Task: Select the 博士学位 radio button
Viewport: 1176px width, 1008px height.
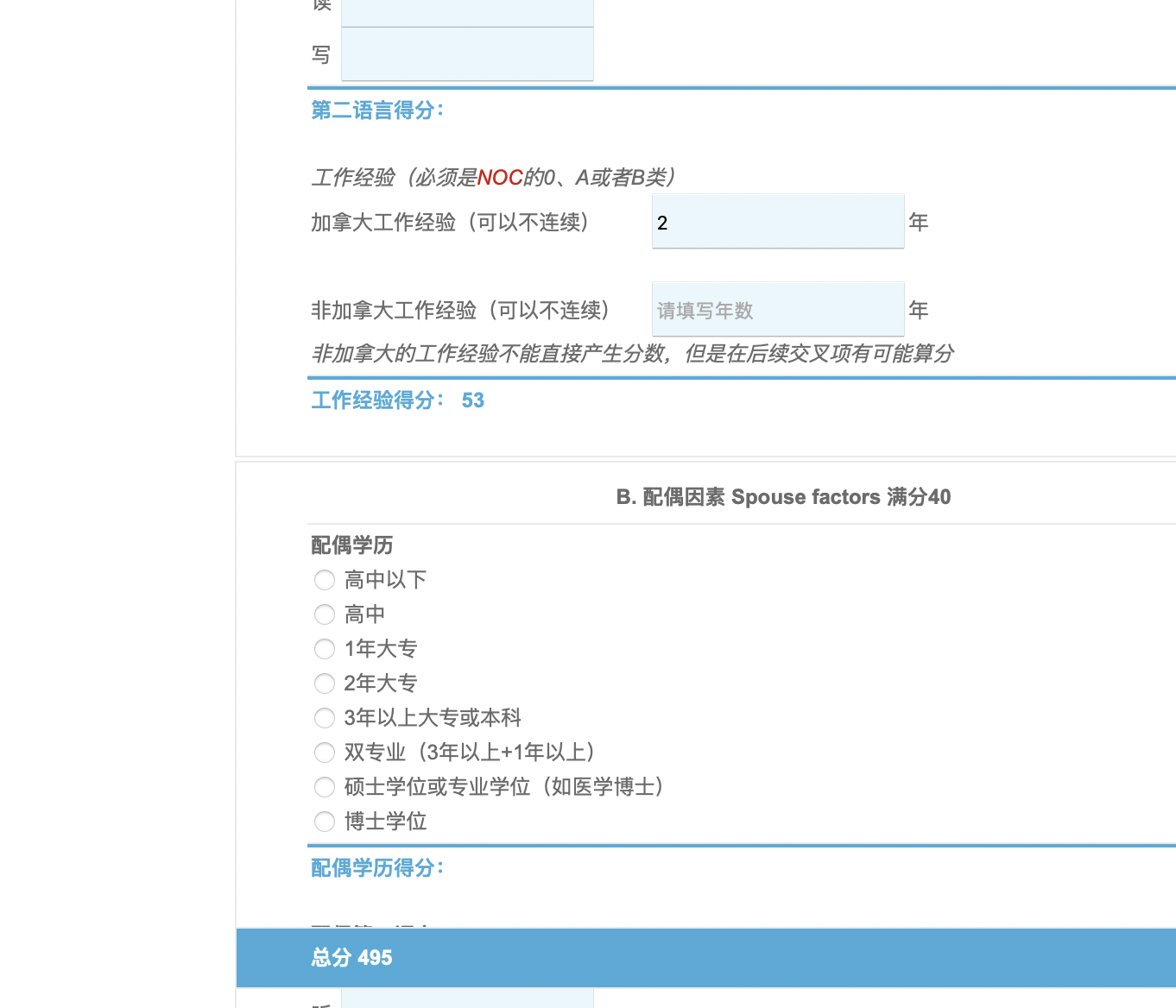Action: point(325,822)
